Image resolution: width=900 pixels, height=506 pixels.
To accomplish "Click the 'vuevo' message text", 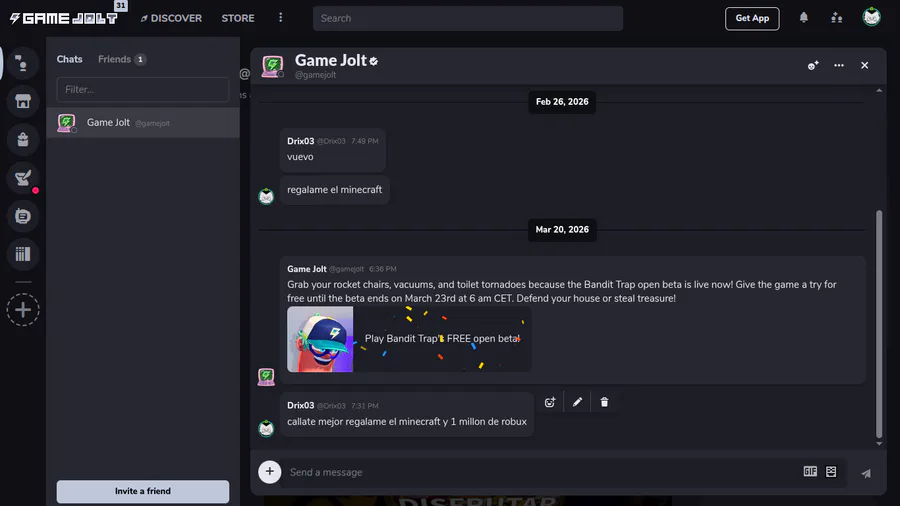I will (x=300, y=157).
